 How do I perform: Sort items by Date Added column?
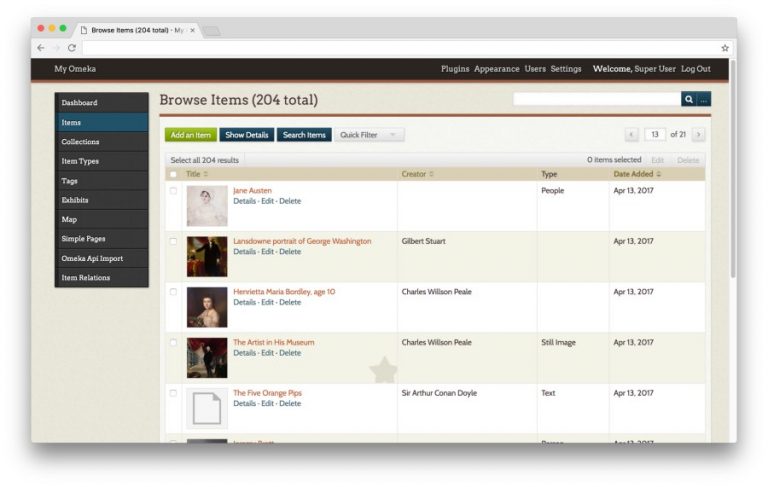(637, 174)
